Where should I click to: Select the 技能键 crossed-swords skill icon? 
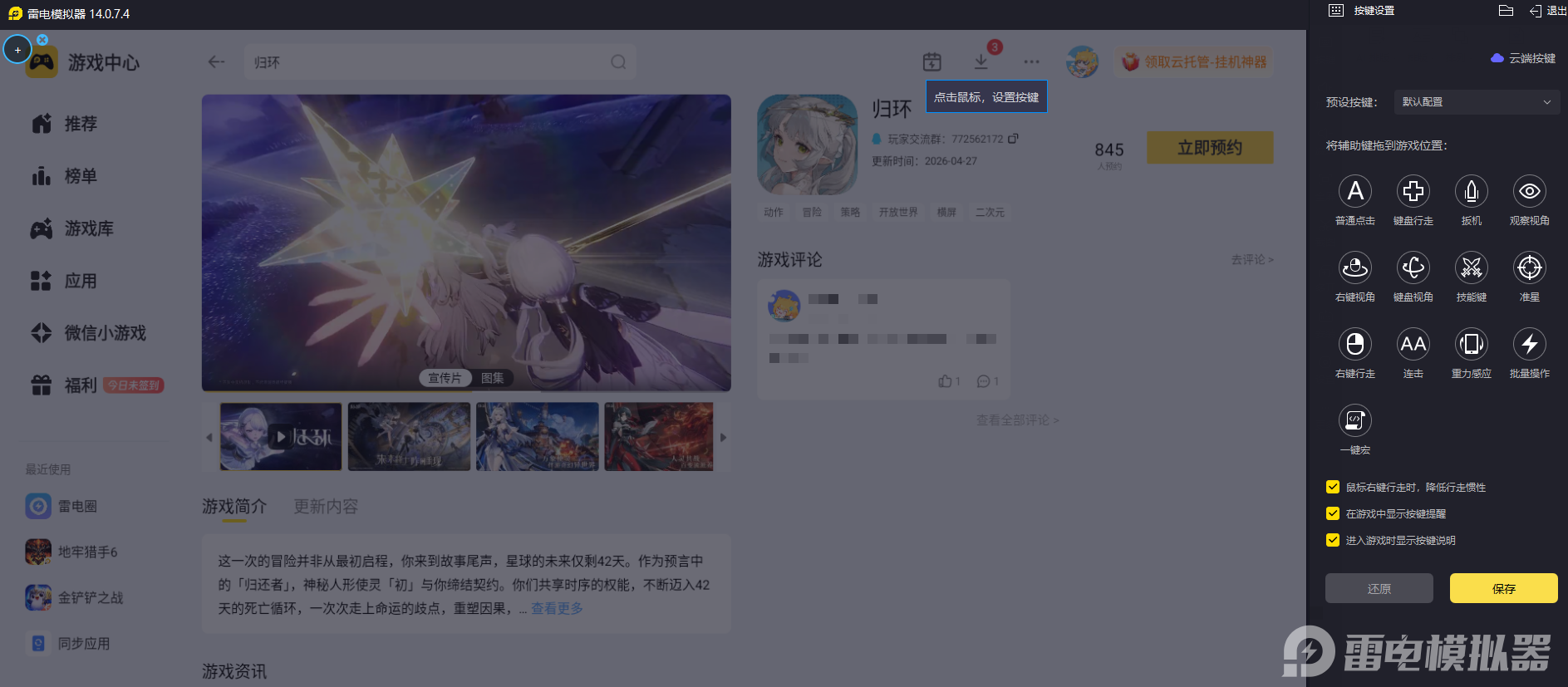coord(1471,268)
